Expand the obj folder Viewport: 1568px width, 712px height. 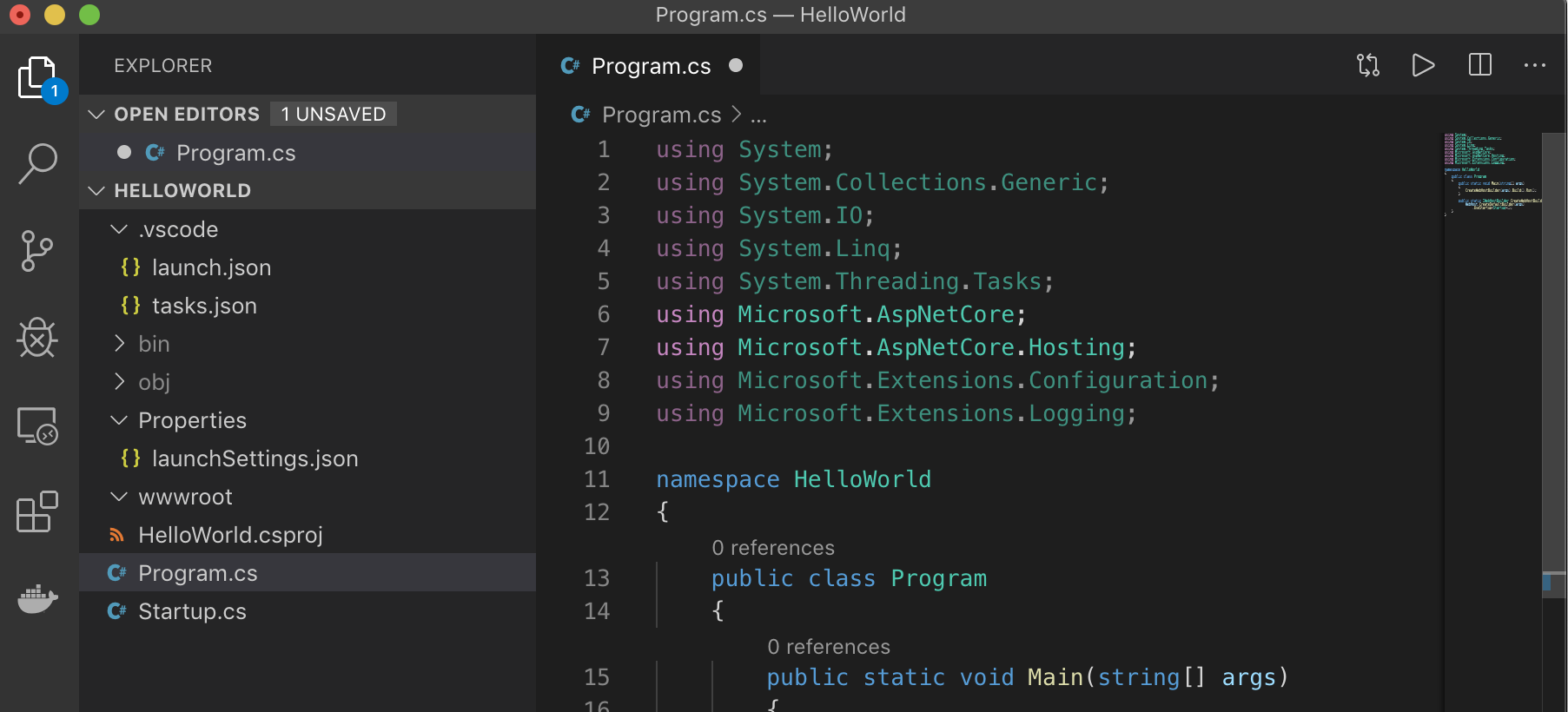(119, 382)
